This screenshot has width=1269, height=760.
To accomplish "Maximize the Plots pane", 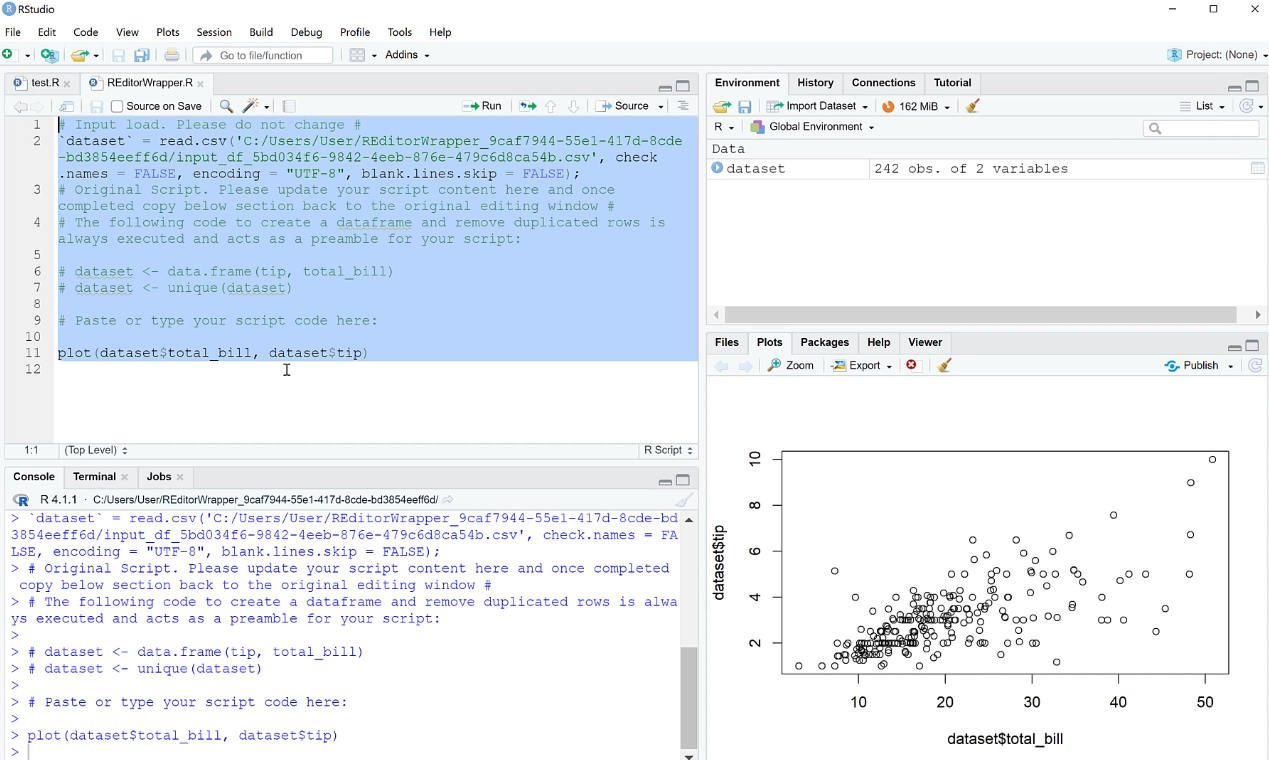I will click(1252, 346).
